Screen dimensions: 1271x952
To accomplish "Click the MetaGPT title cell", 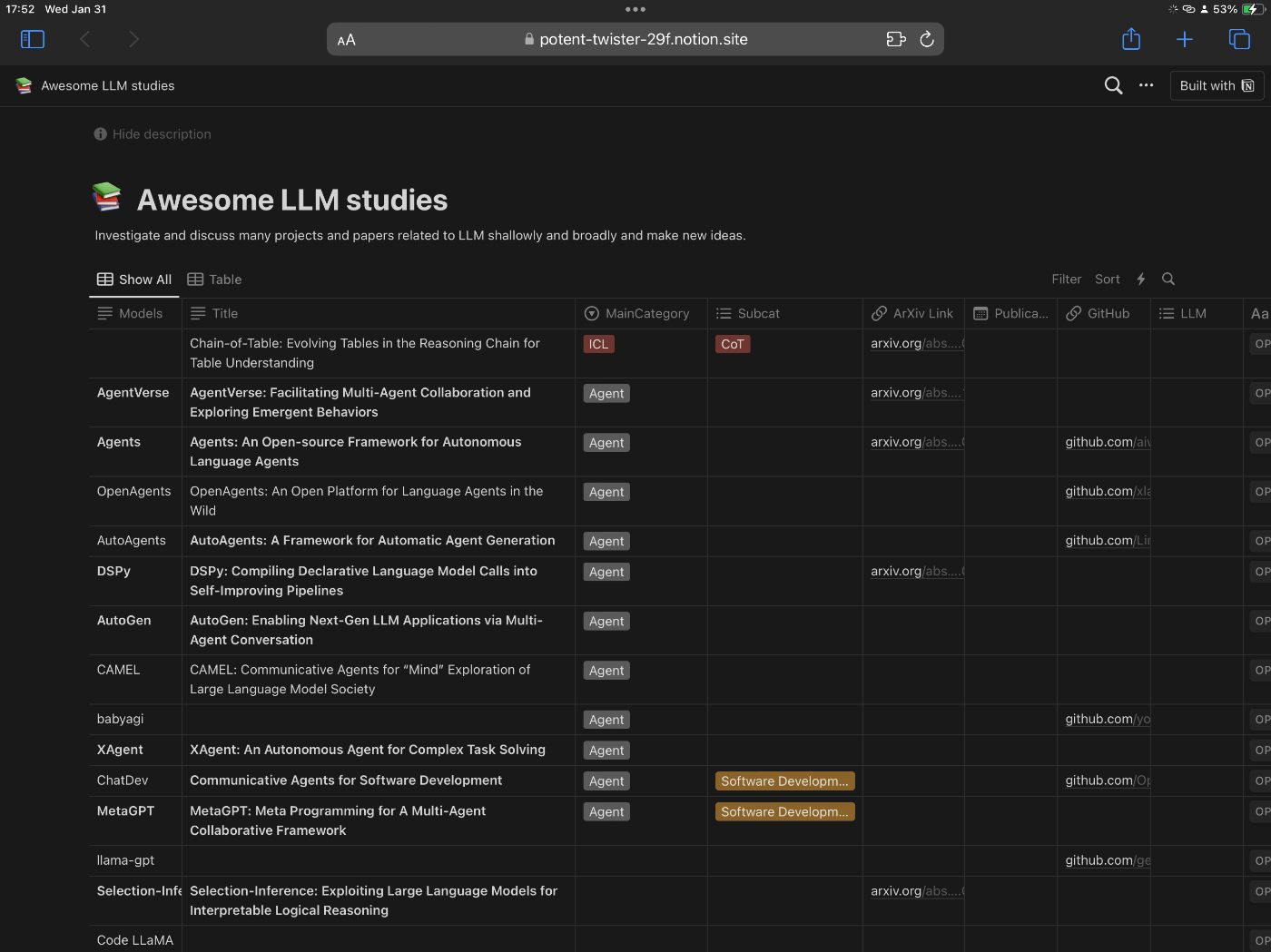I will [x=379, y=820].
